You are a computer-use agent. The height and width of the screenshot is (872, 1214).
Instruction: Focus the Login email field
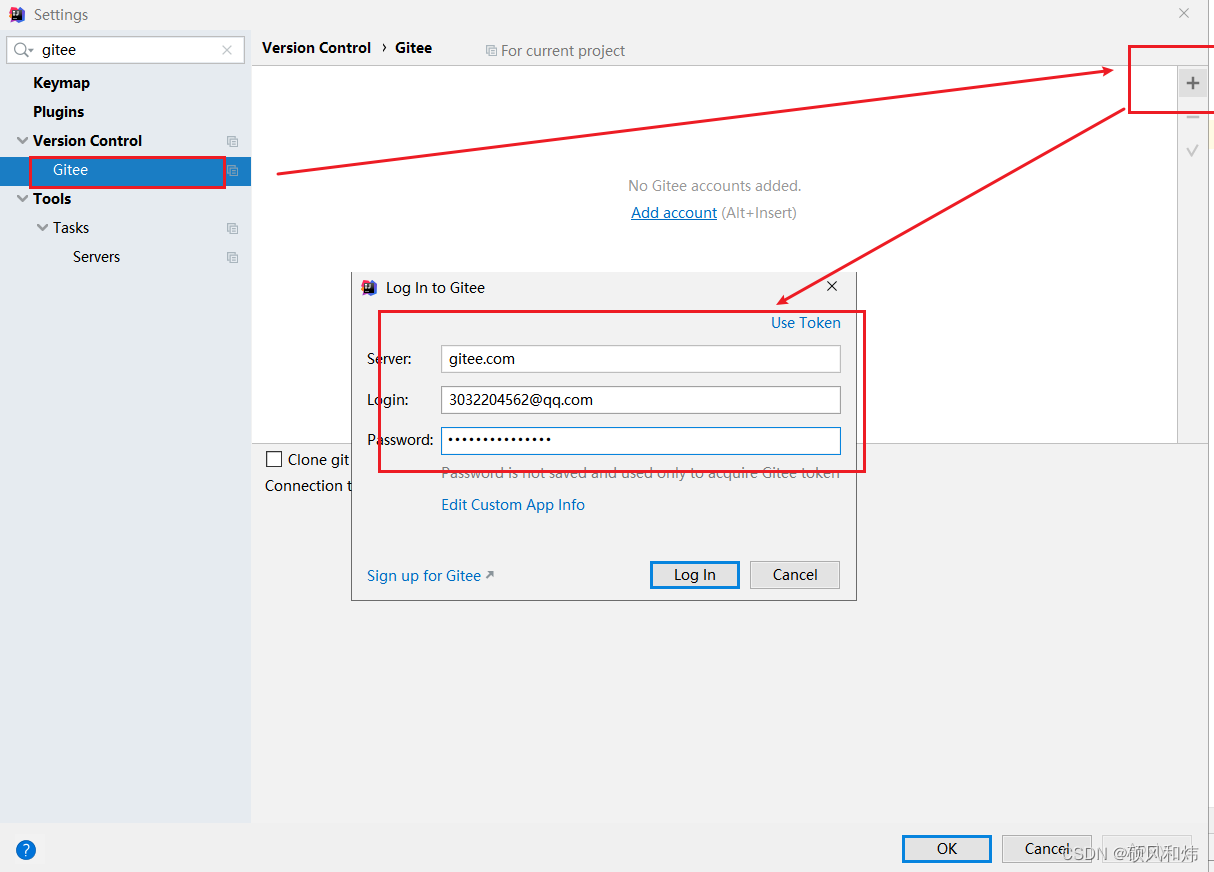point(640,400)
